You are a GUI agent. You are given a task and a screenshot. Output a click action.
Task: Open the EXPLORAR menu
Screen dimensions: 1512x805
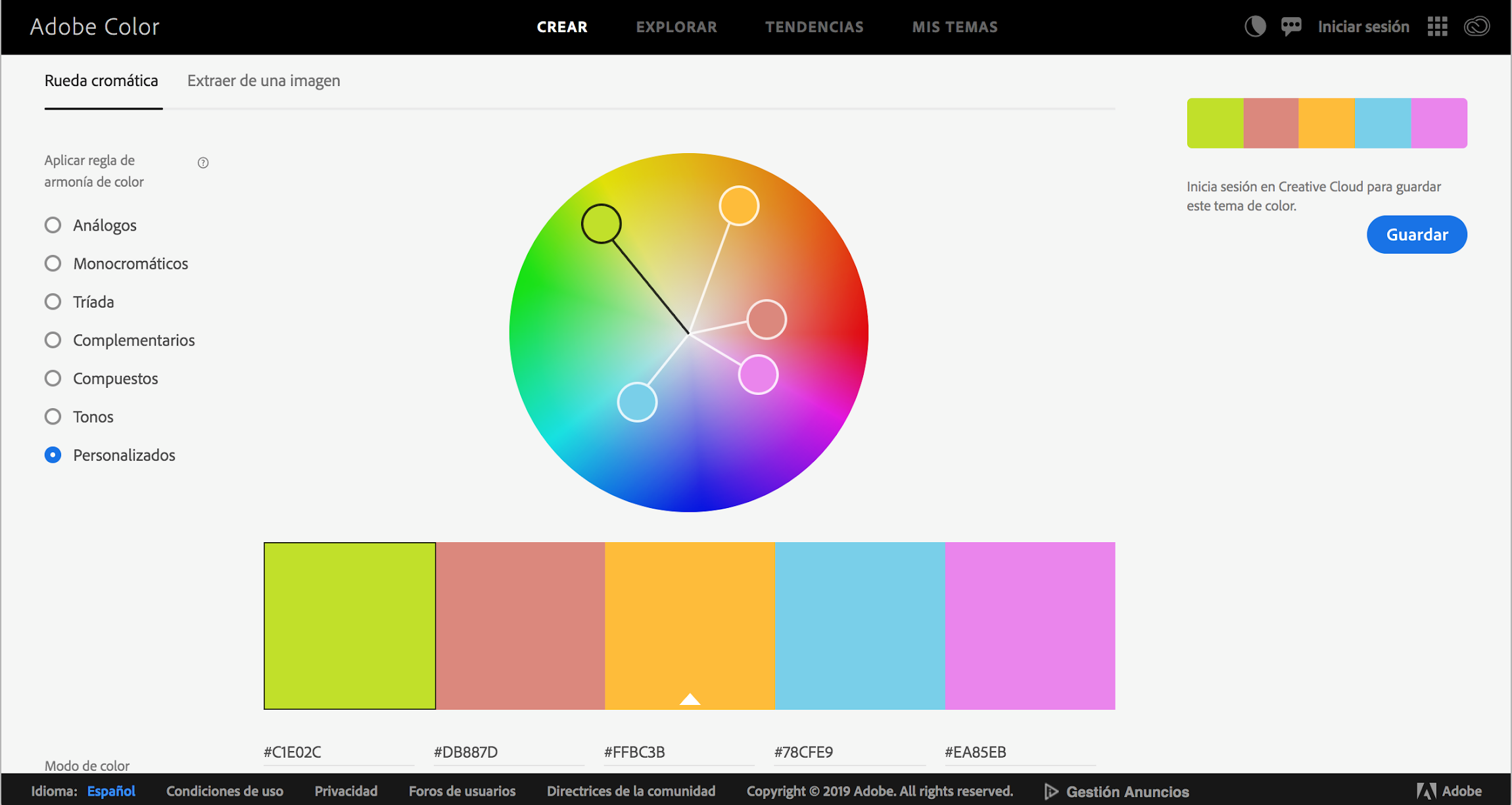tap(676, 27)
